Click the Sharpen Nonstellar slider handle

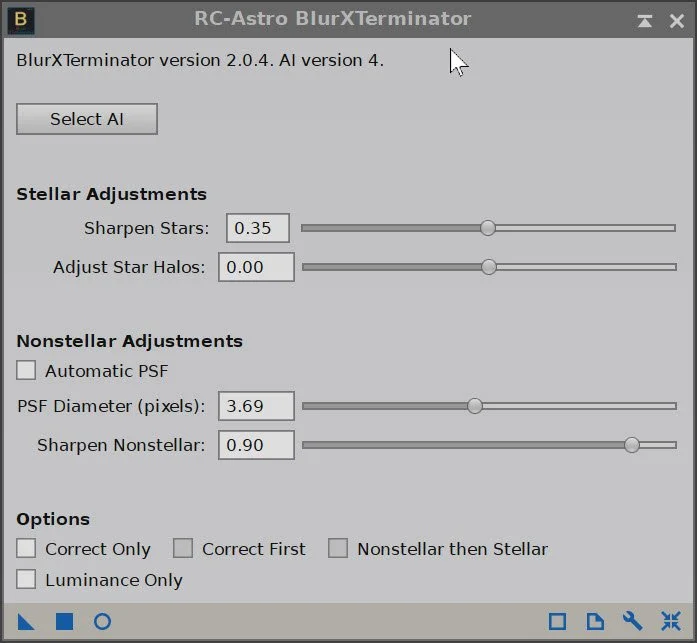click(632, 445)
